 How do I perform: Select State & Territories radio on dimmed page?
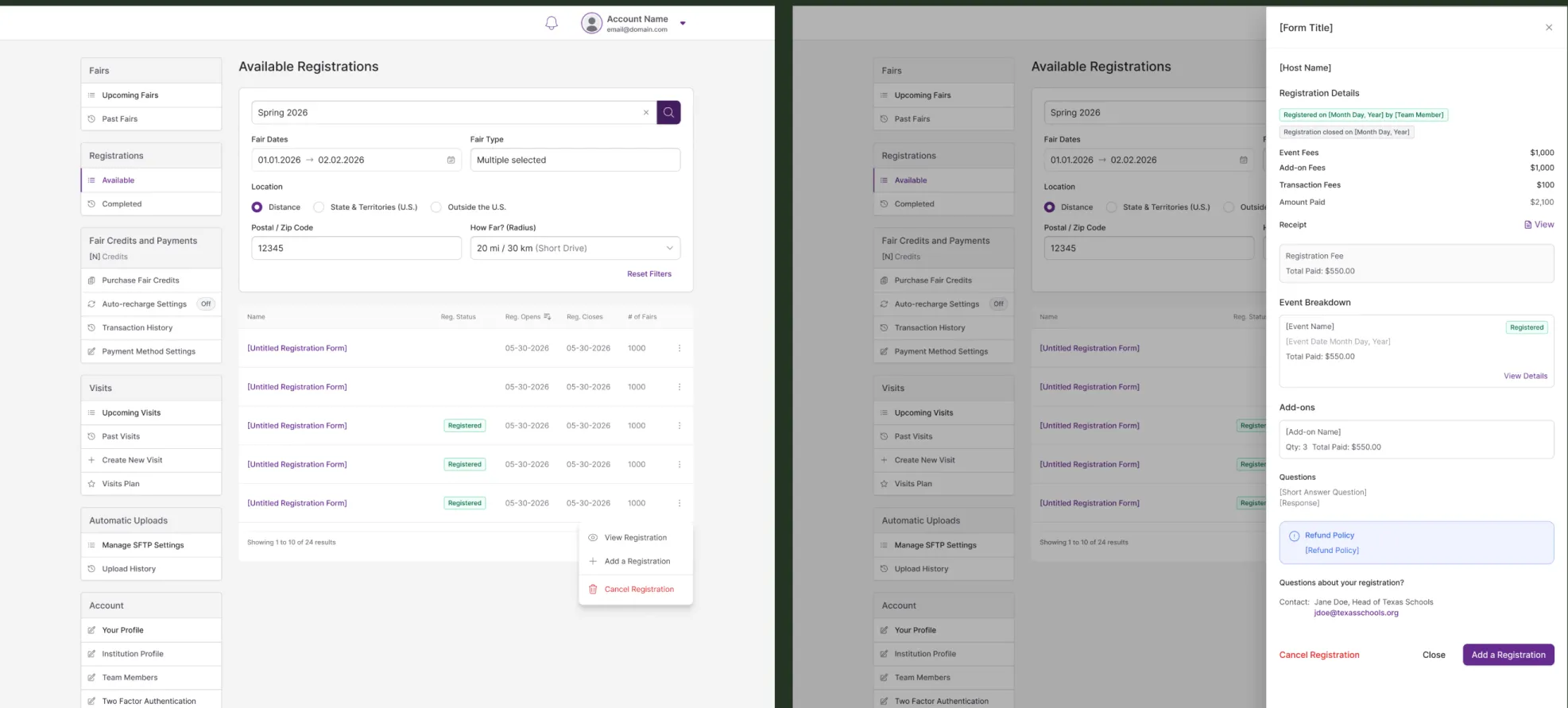1111,207
